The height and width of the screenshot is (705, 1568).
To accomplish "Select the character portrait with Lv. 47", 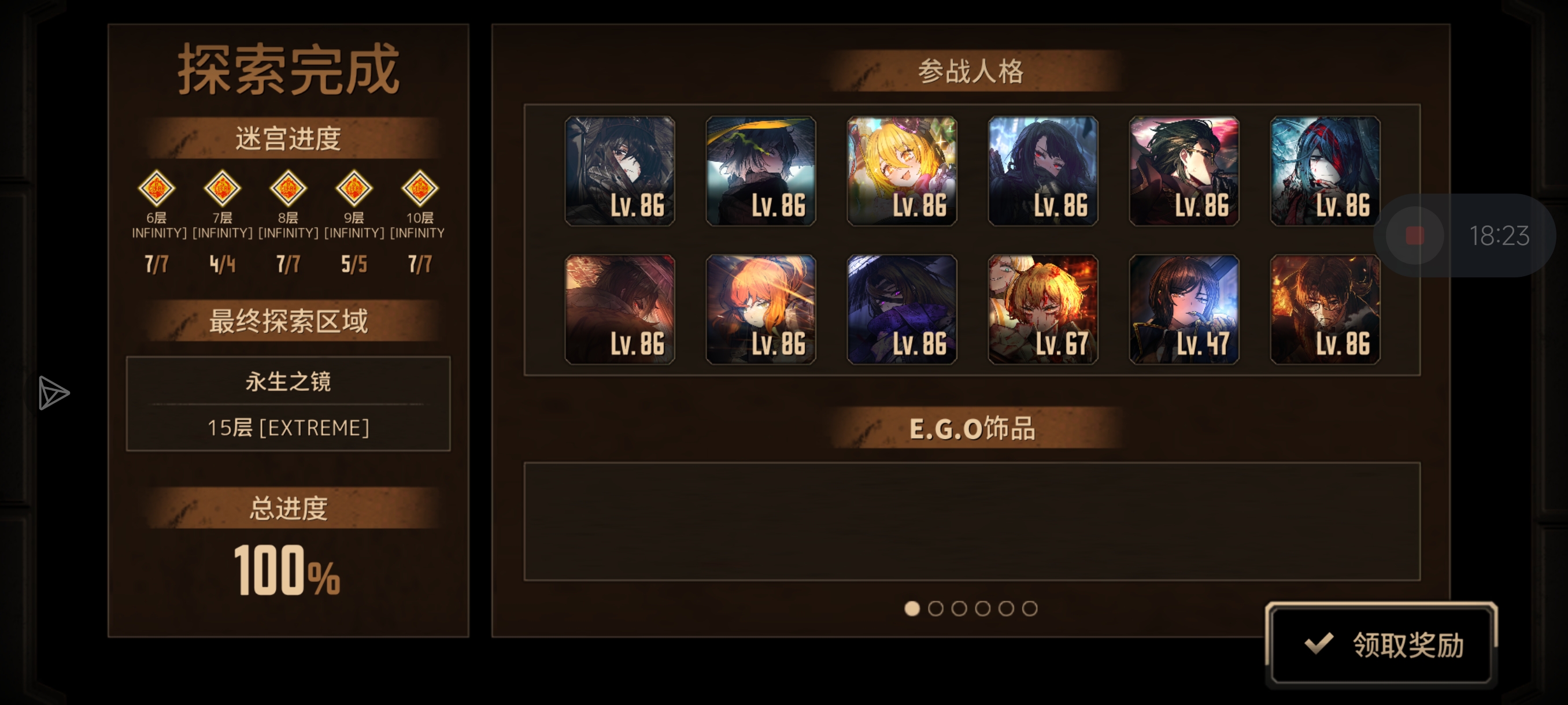I will pyautogui.click(x=1184, y=310).
